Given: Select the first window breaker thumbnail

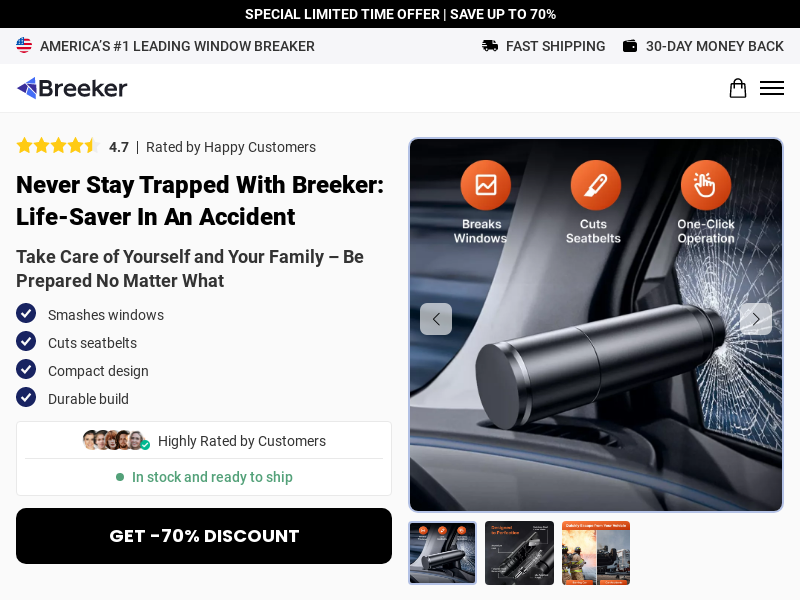Looking at the screenshot, I should (x=442, y=553).
